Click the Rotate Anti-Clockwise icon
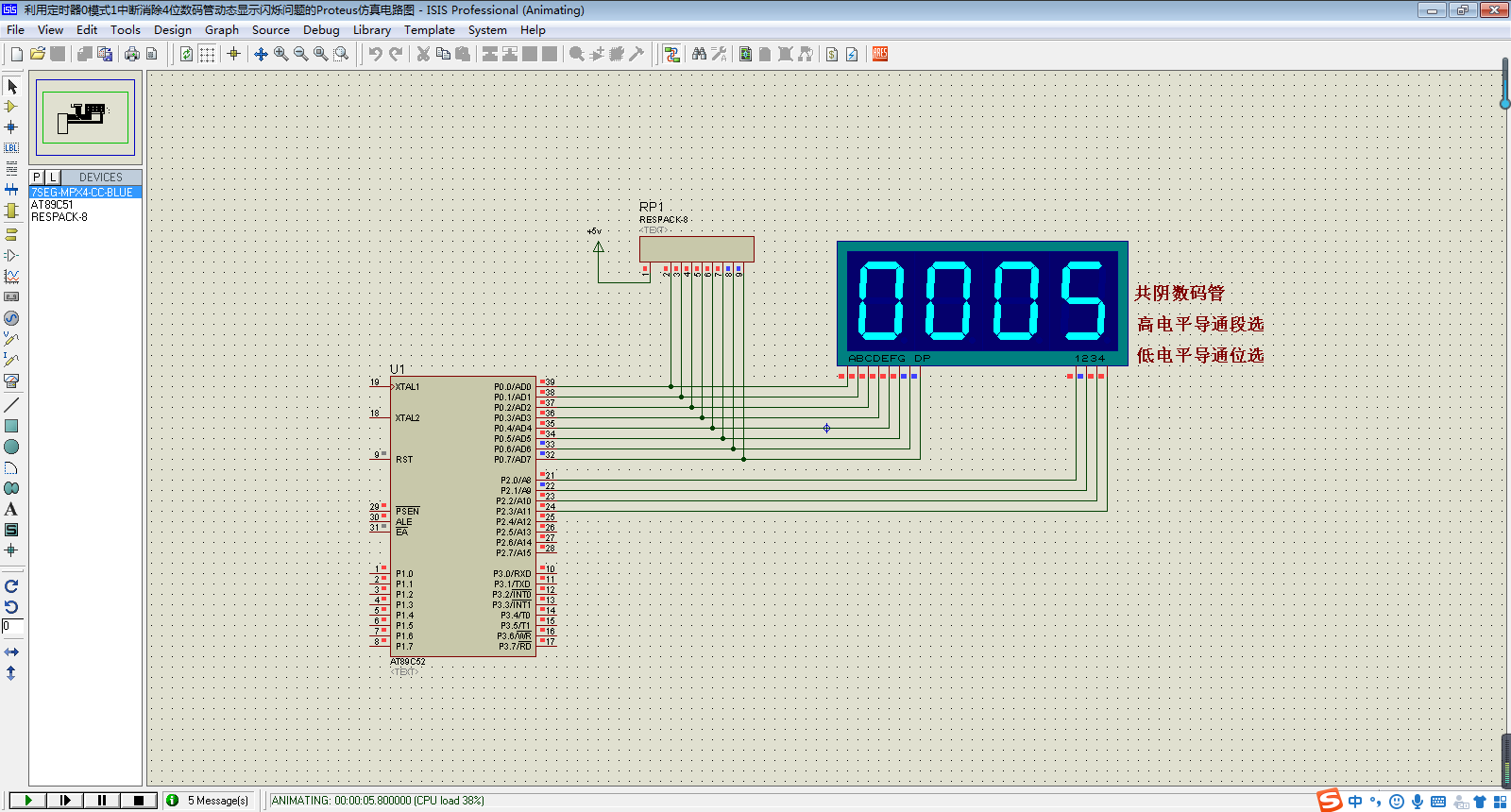Screen dimensions: 1511x812 11,607
